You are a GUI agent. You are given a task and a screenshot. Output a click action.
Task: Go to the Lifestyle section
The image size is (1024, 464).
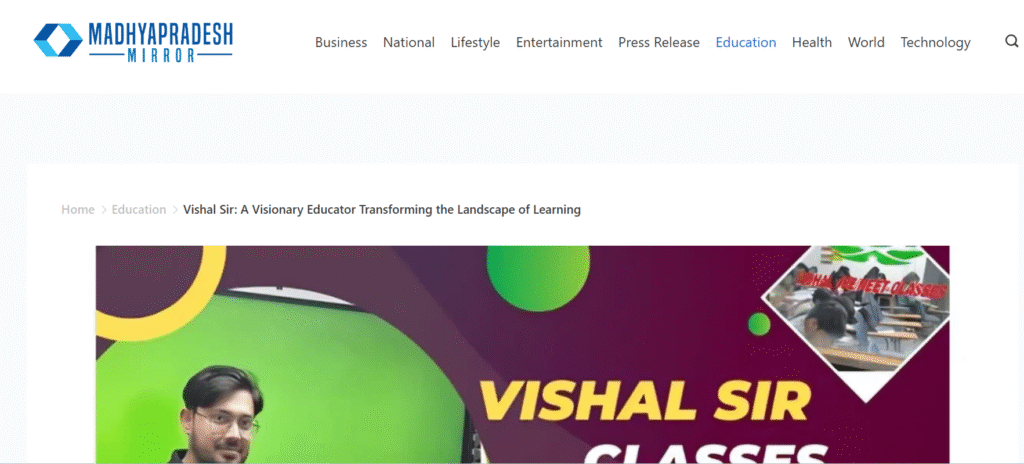tap(475, 42)
